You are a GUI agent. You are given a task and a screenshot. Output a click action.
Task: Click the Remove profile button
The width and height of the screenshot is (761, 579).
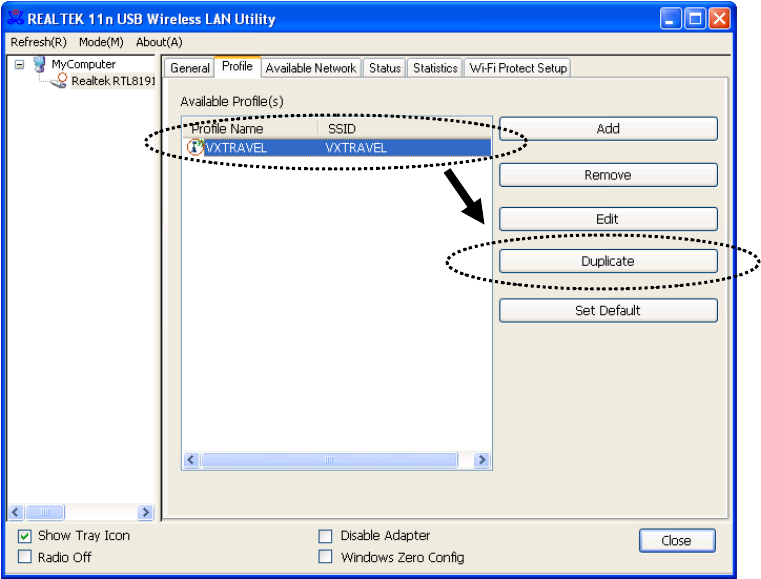(x=608, y=175)
